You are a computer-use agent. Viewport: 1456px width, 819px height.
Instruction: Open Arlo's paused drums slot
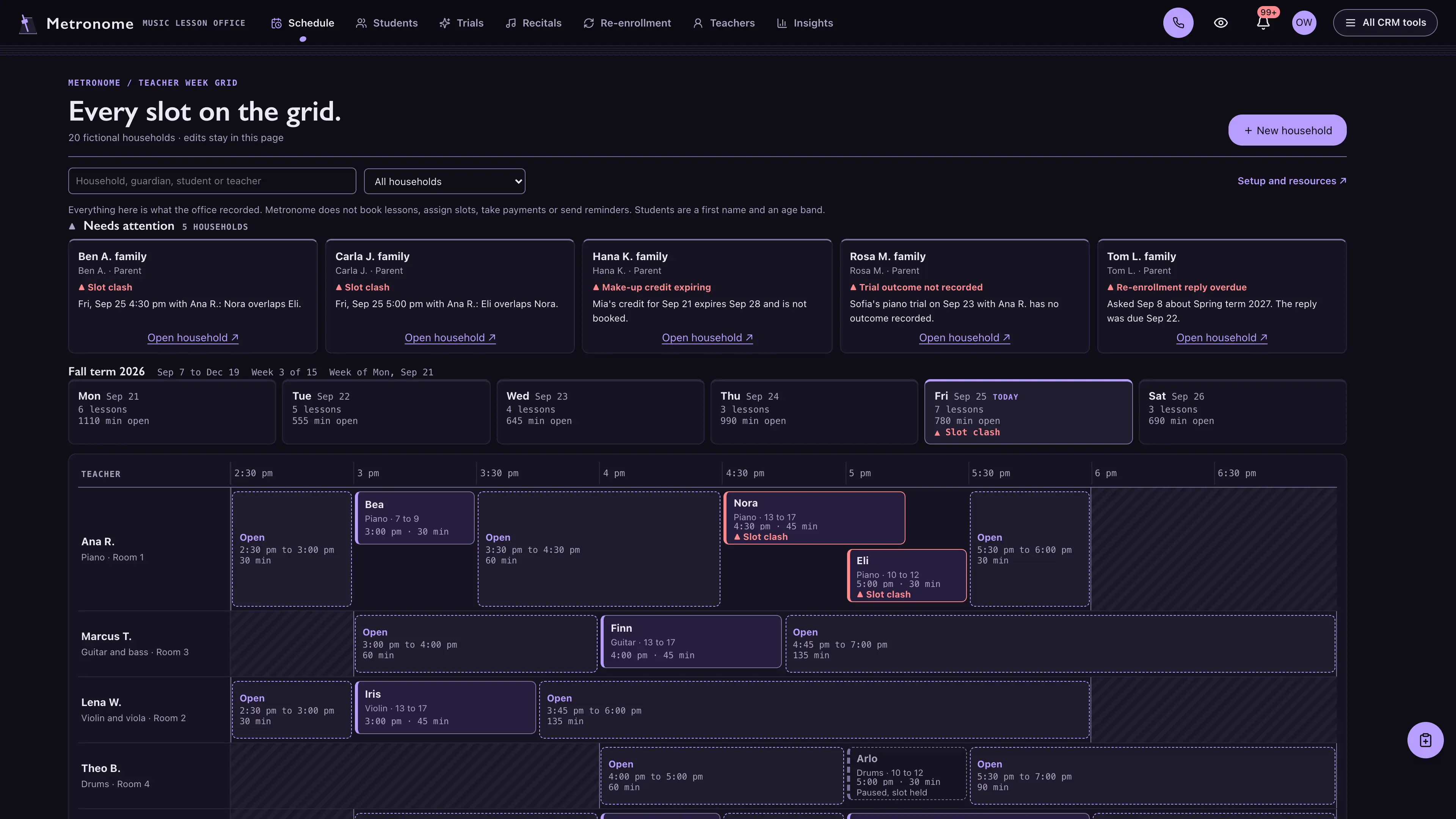[x=907, y=774]
